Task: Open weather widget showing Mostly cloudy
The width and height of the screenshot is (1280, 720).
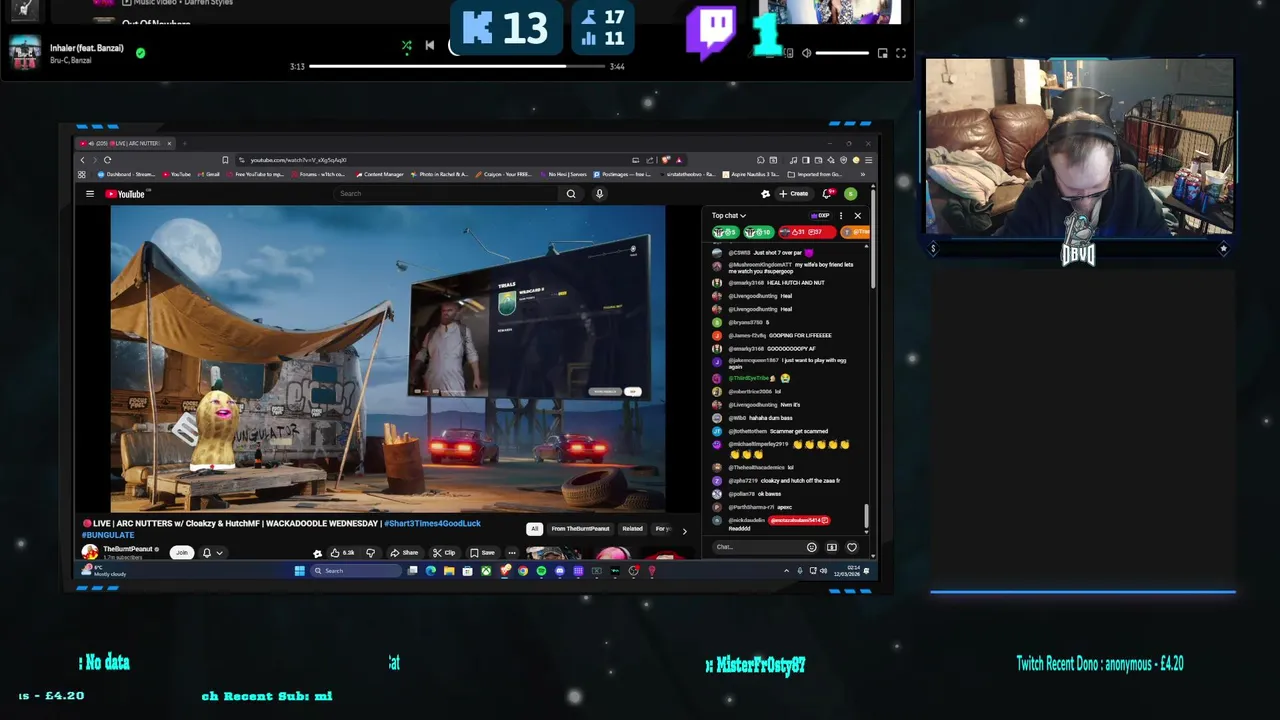Action: coord(105,571)
